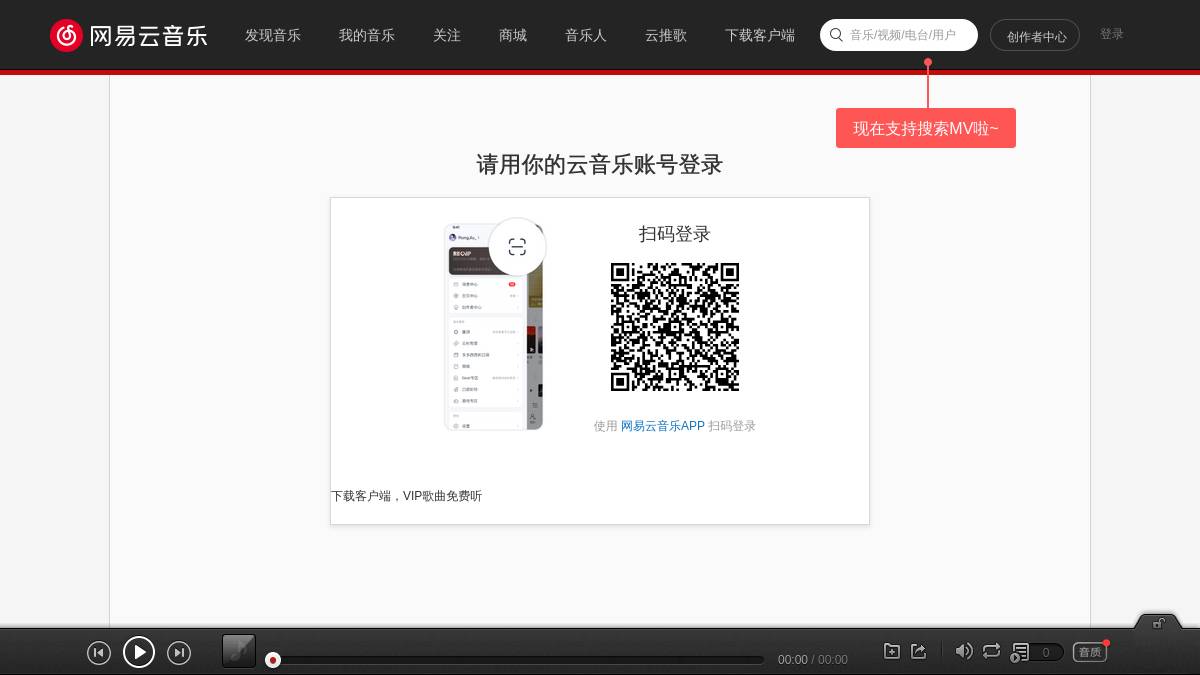
Task: Switch to 发现音乐 in the navigation
Action: coord(273,35)
